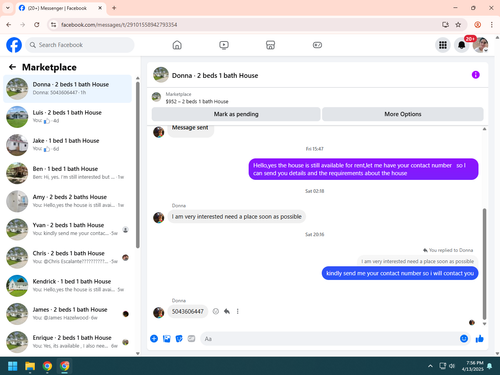Click Donna's avatar in chat header
Image resolution: width=500 pixels, height=375 pixels.
click(161, 75)
